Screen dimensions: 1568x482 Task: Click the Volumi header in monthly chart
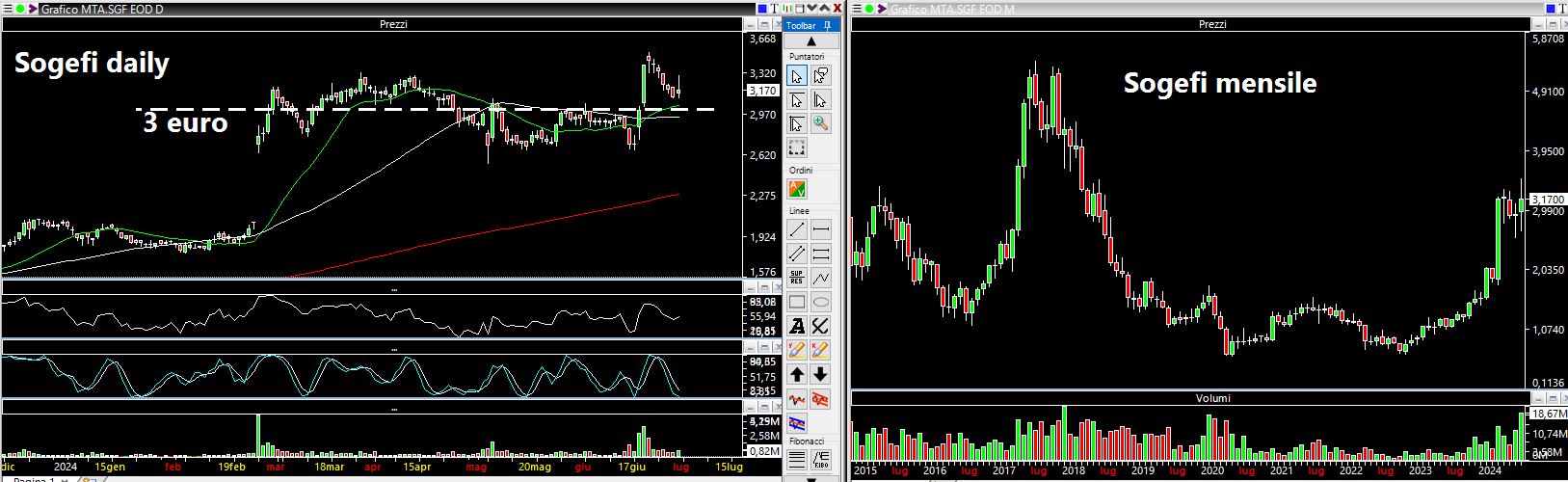[1212, 397]
